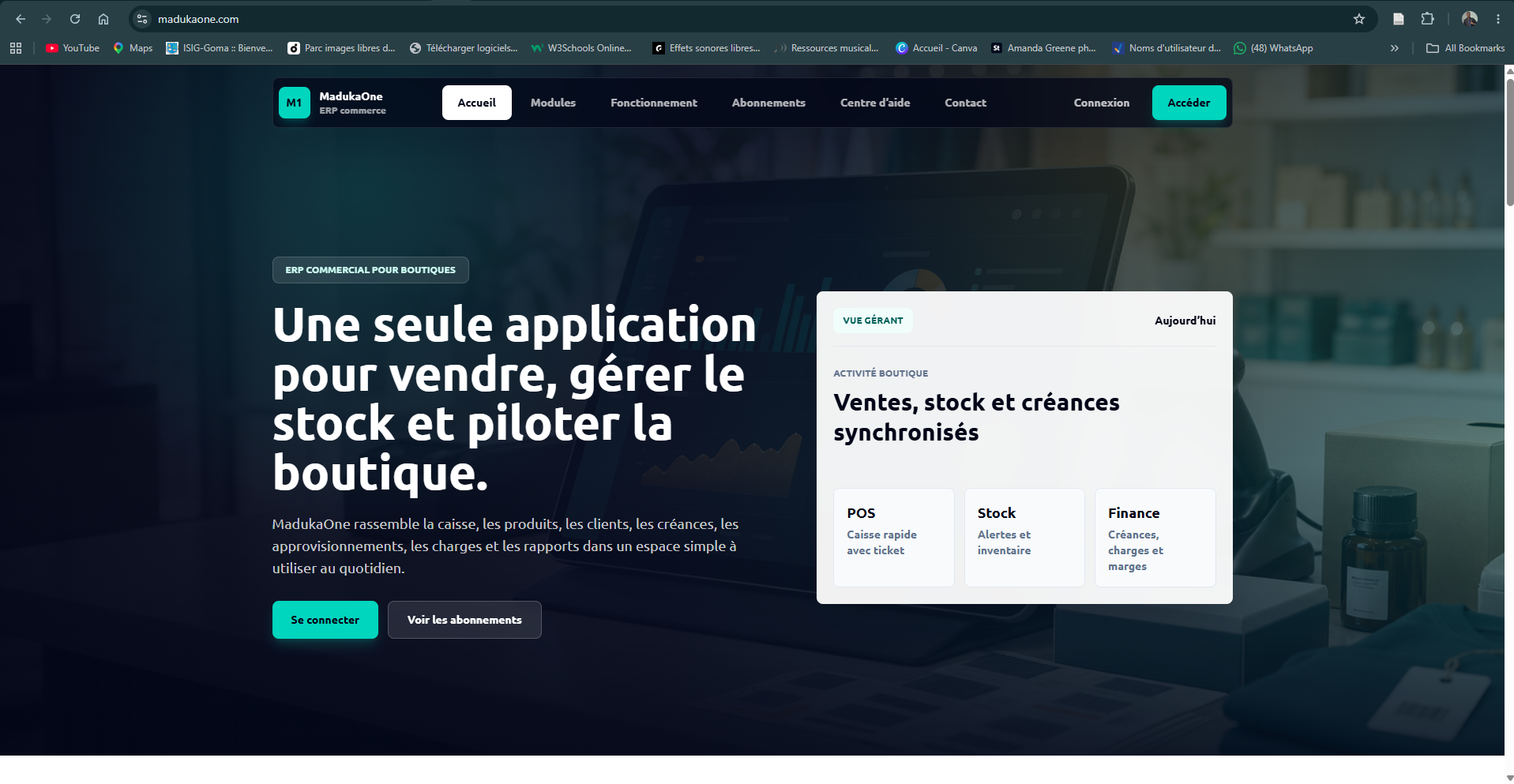Open the W3Schools Online bookmark
The width and height of the screenshot is (1514, 784).
tap(581, 48)
